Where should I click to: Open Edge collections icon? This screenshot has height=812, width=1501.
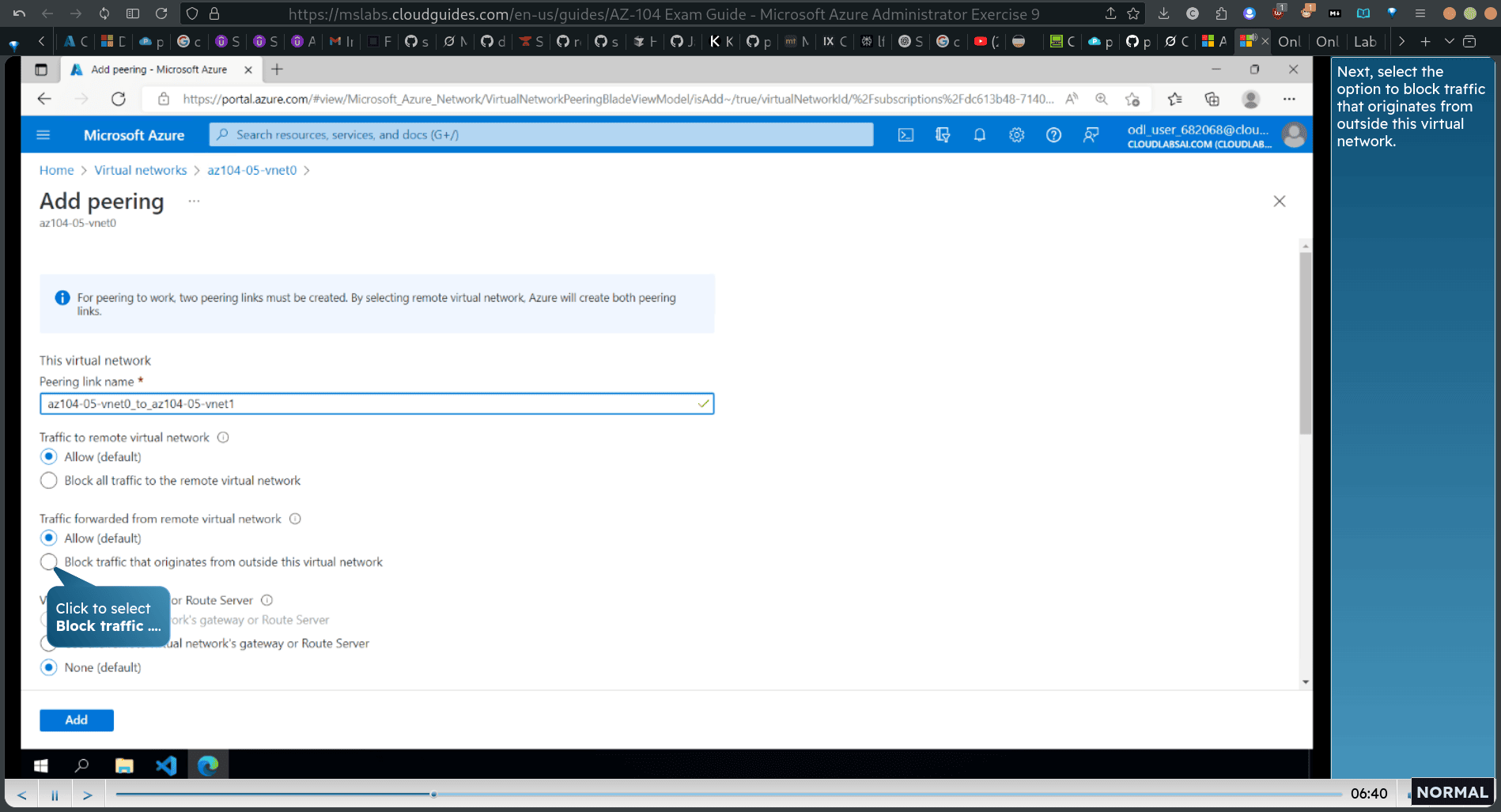pos(1212,99)
